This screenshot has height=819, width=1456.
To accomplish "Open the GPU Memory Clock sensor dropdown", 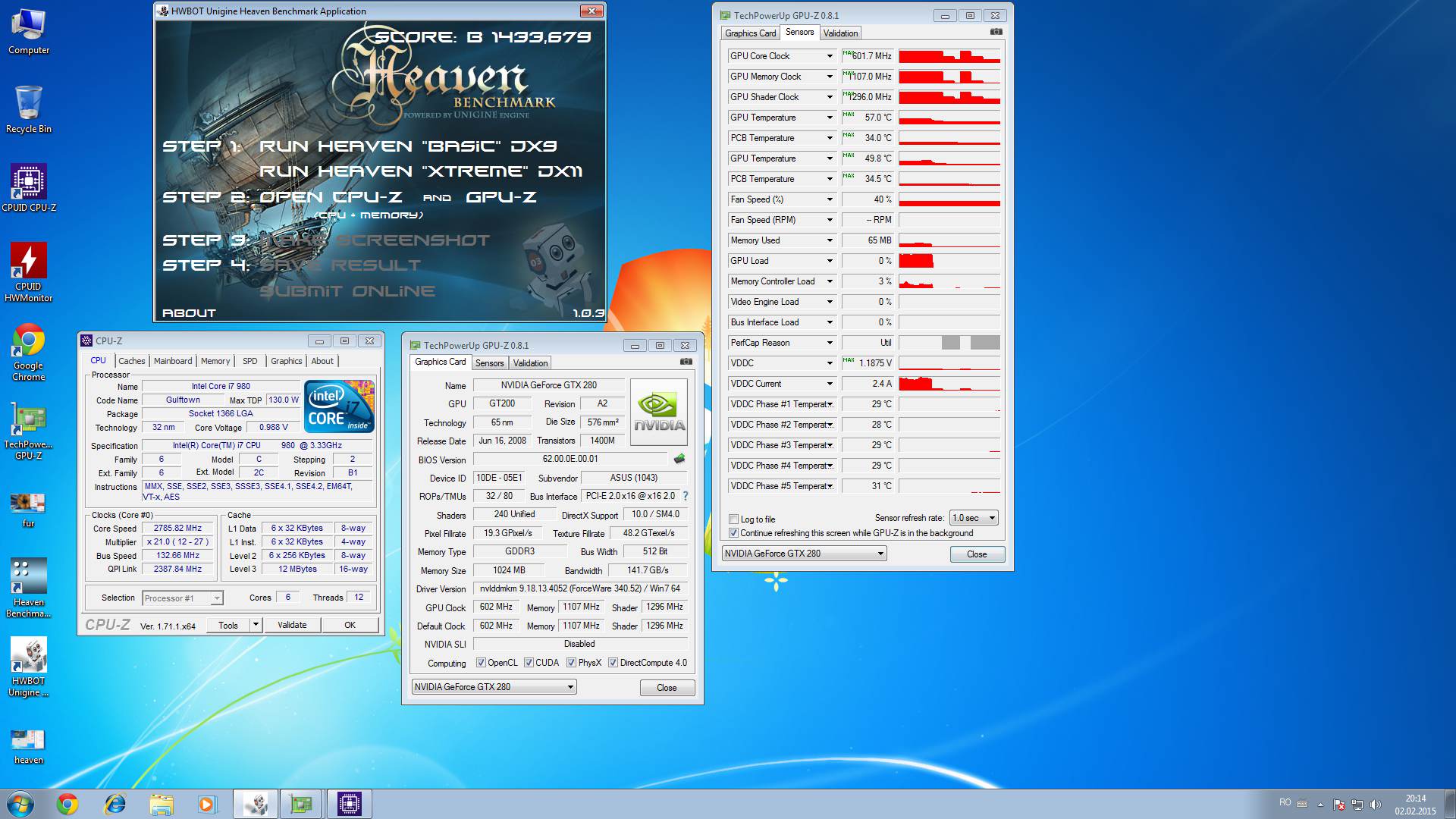I will (829, 77).
